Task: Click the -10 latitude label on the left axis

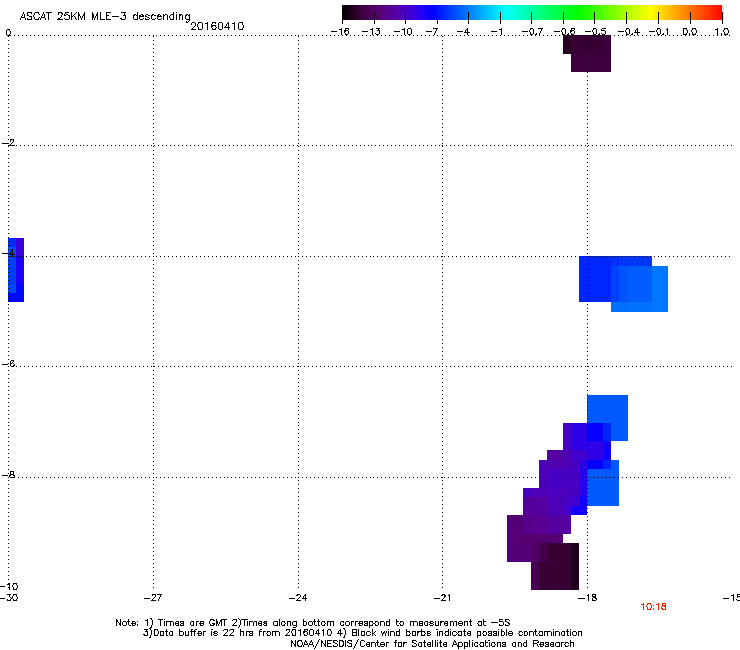Action: [x=9, y=586]
